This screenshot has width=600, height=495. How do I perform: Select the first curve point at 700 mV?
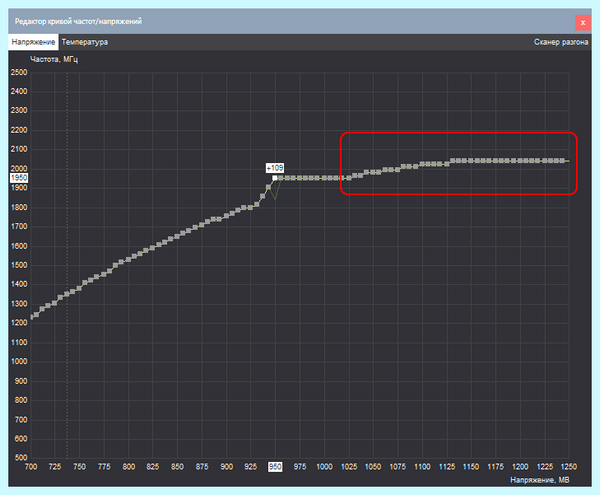point(31,317)
